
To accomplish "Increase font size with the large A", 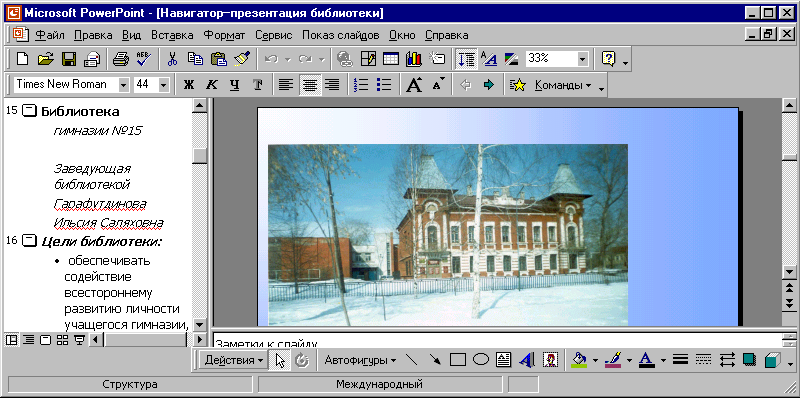I will (414, 85).
